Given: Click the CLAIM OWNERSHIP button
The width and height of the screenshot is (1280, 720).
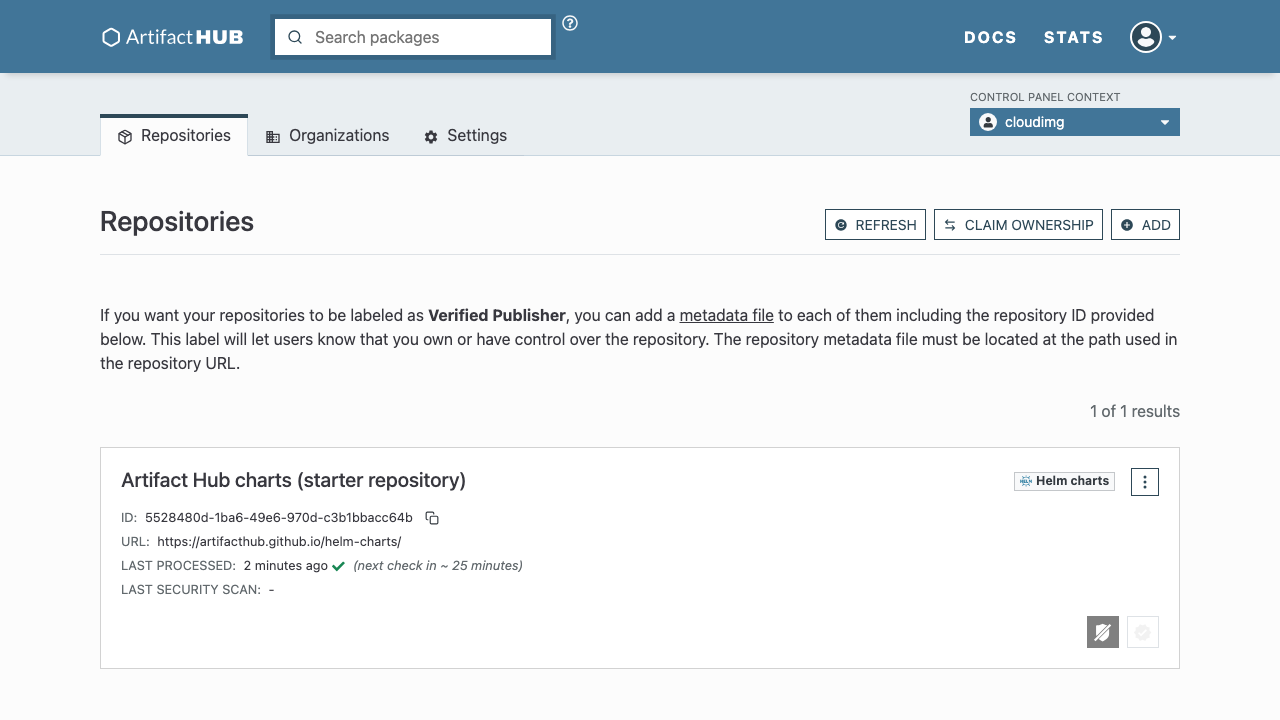Looking at the screenshot, I should pyautogui.click(x=1018, y=225).
